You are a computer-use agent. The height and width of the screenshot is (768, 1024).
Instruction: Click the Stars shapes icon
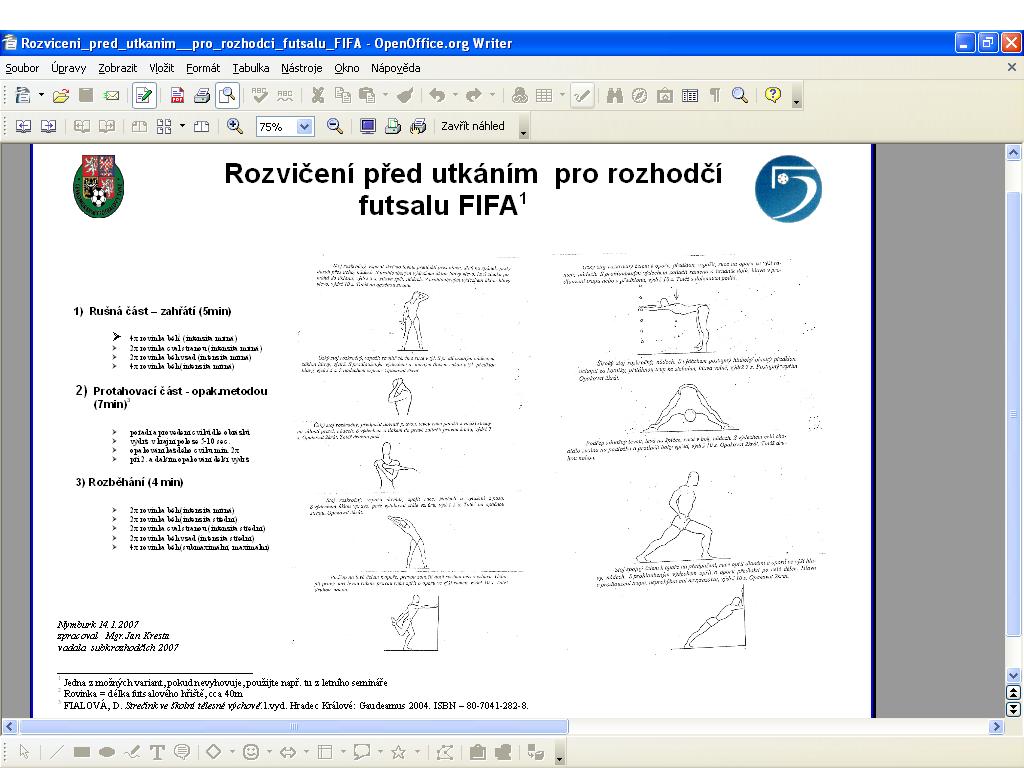click(x=398, y=752)
